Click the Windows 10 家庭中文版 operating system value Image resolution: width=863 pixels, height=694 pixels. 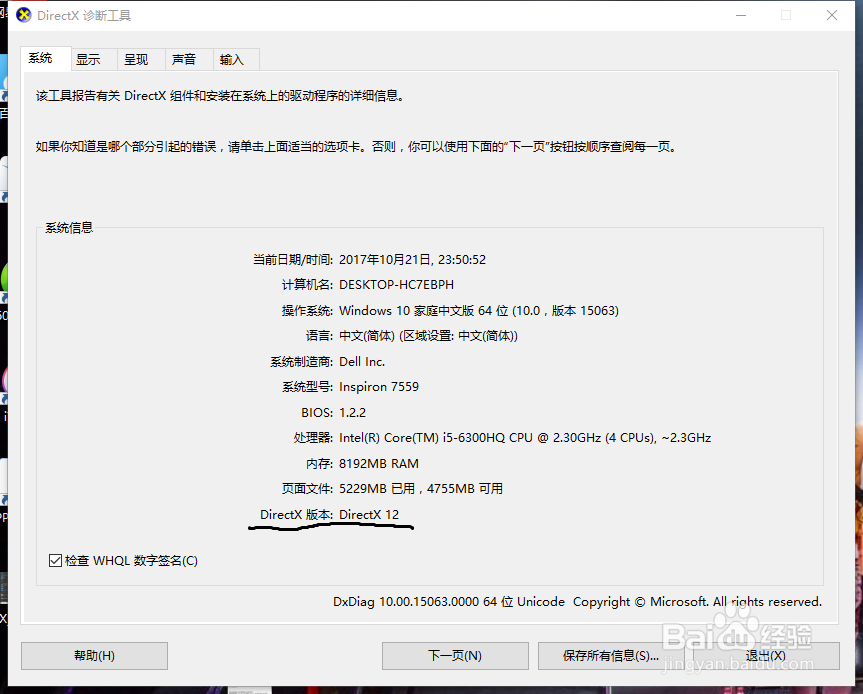click(479, 310)
